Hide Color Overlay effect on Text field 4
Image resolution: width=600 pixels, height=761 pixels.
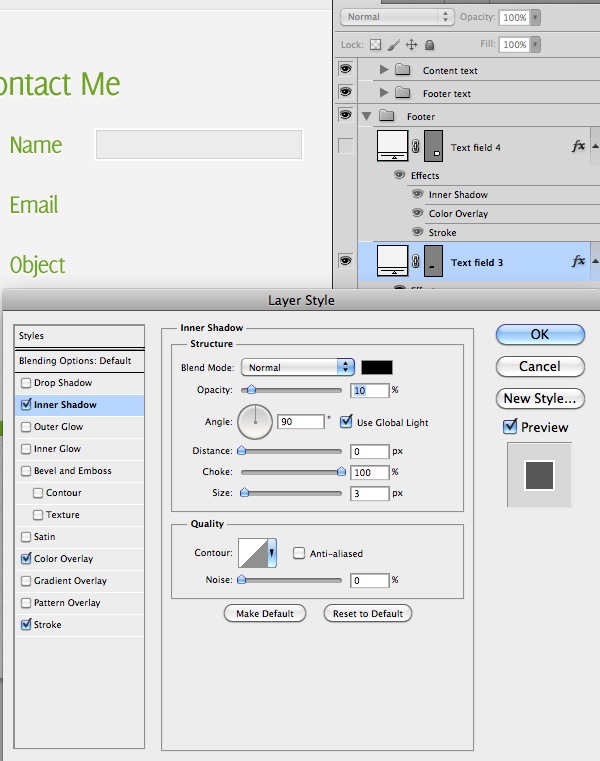click(x=417, y=213)
